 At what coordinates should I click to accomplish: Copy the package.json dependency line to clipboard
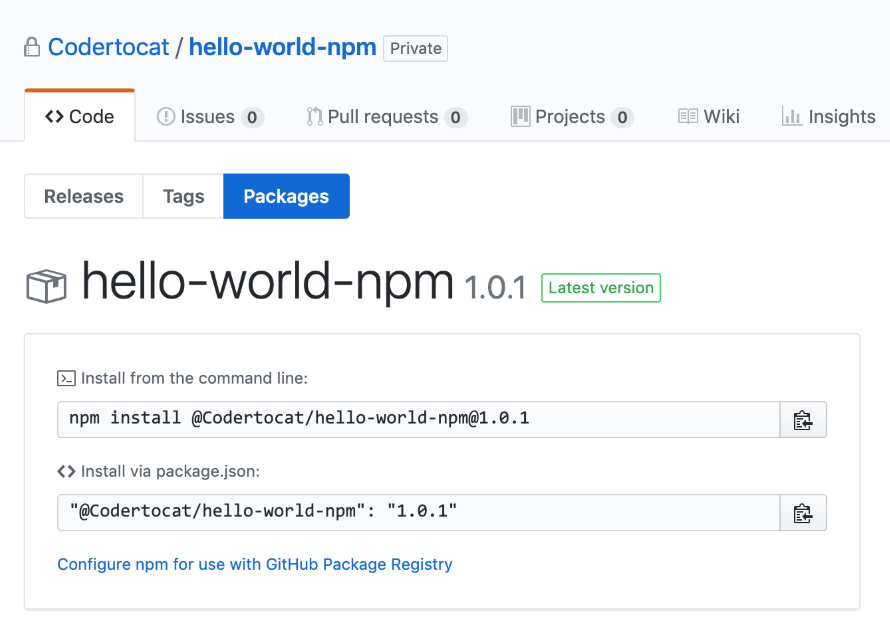tap(803, 513)
